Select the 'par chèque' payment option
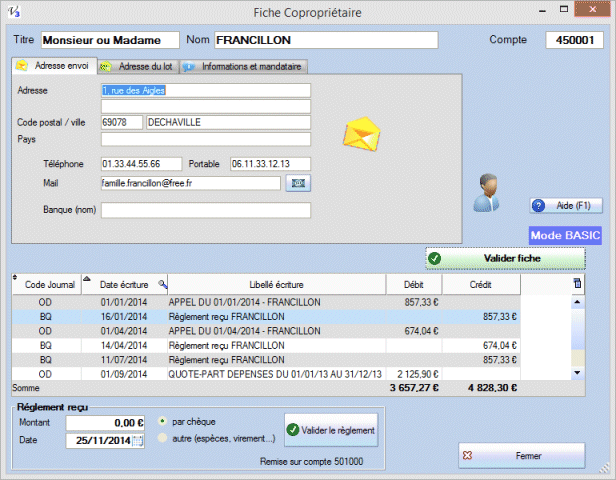616x480 pixels. [163, 421]
